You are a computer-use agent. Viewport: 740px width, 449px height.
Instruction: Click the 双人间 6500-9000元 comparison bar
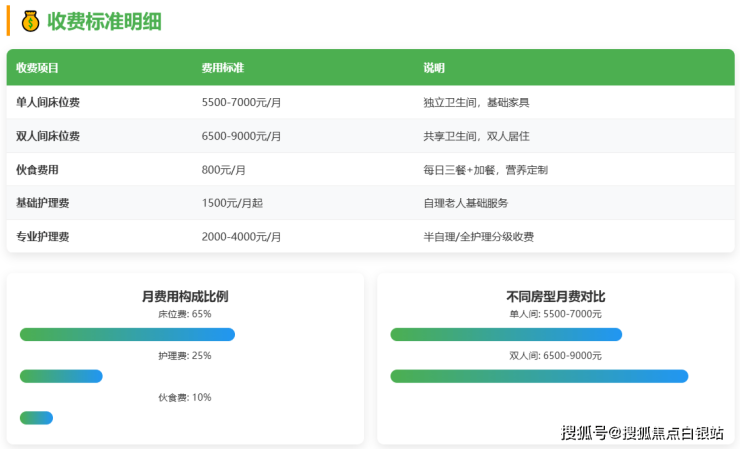click(x=539, y=376)
